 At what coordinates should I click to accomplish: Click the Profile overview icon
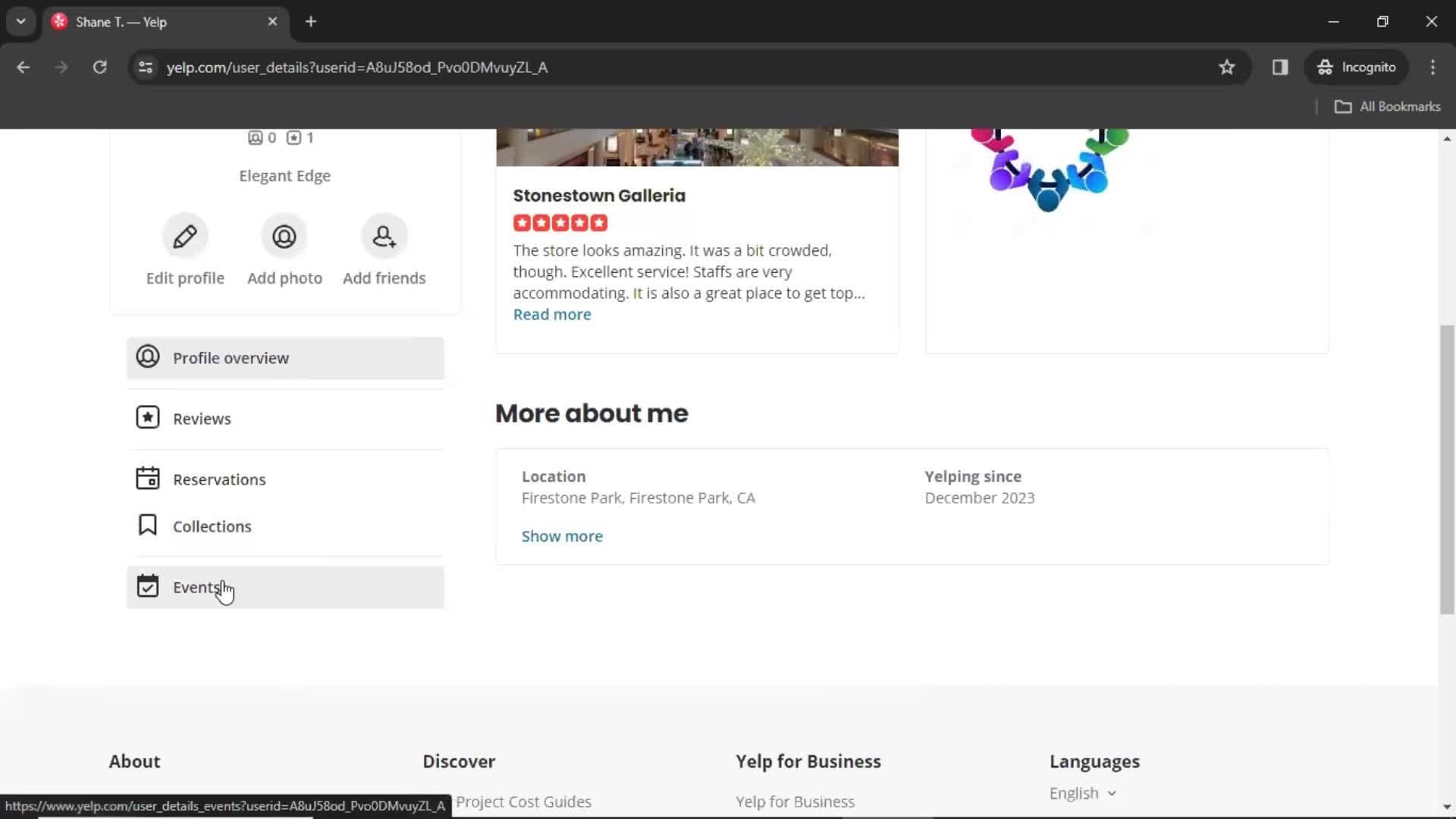click(147, 358)
